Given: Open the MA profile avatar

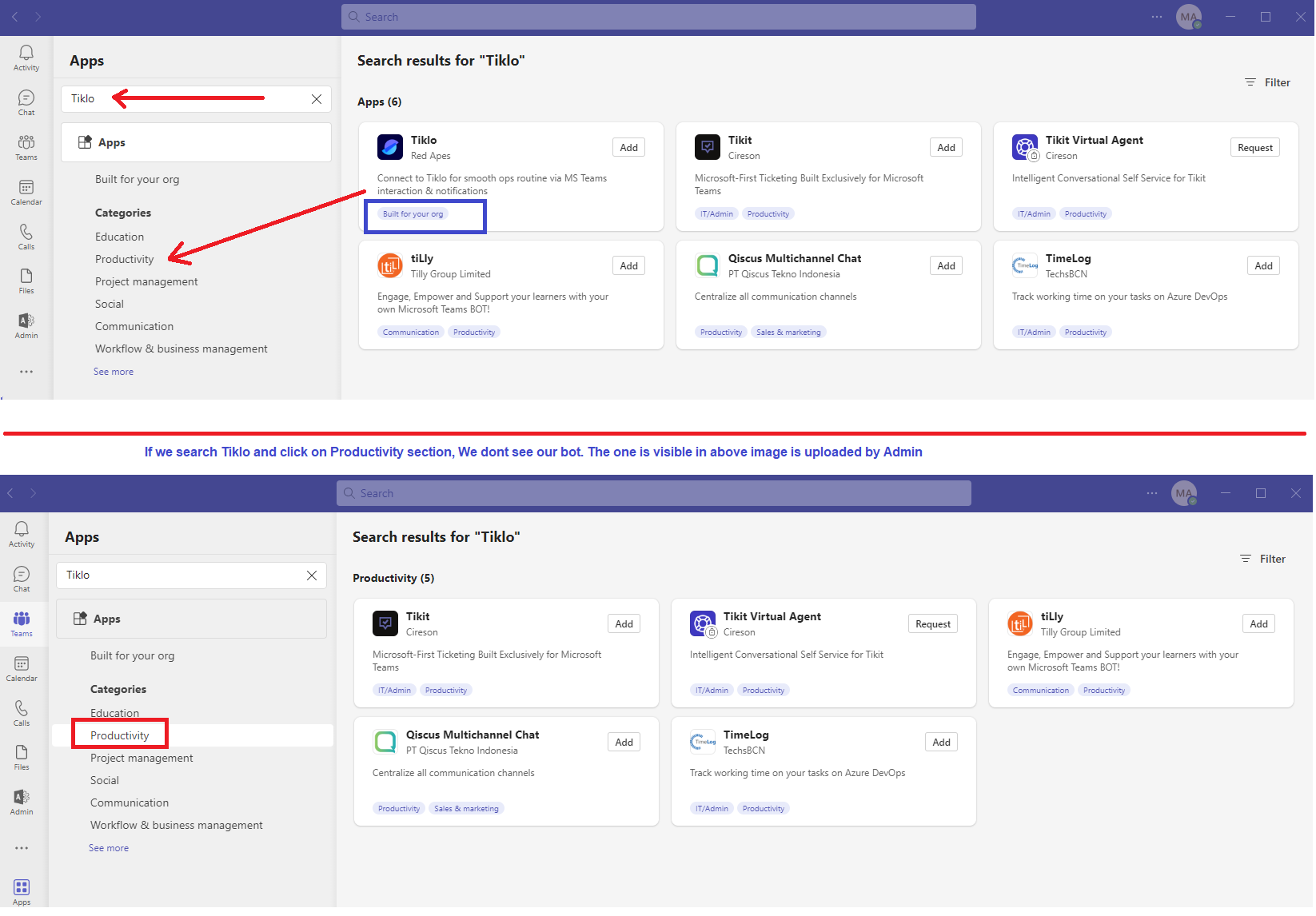Looking at the screenshot, I should pos(1189,16).
